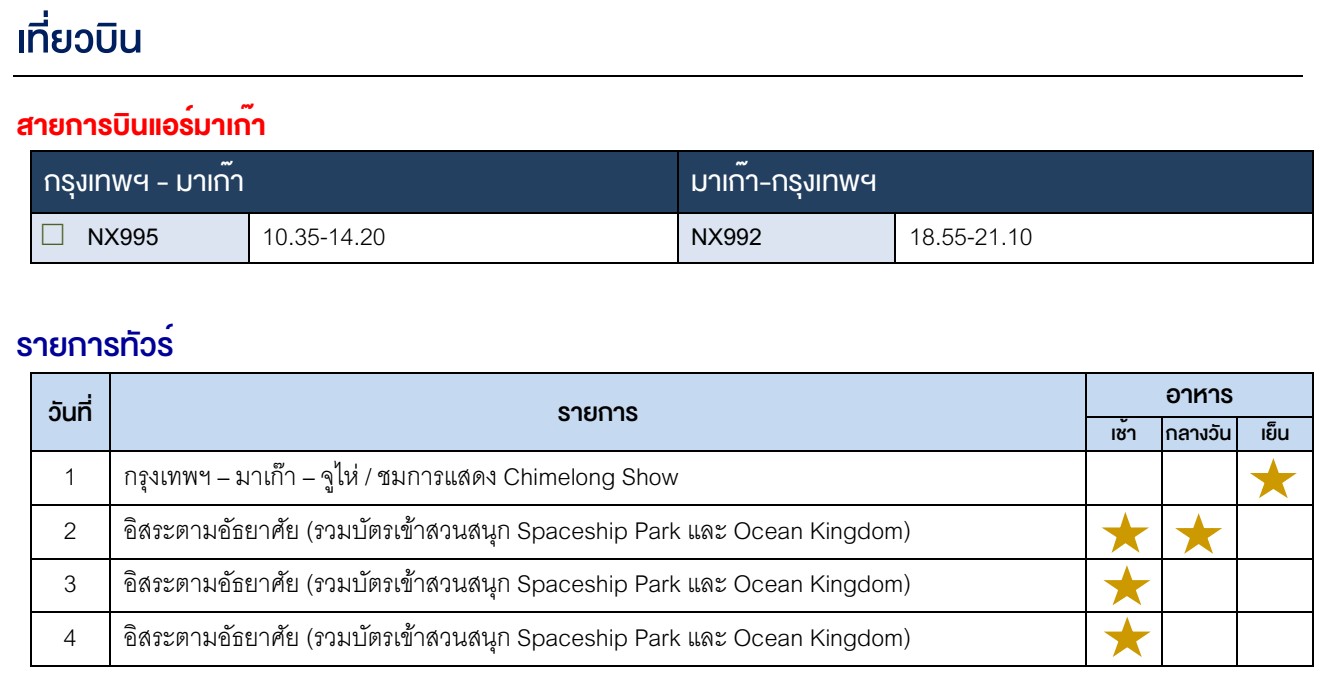Image resolution: width=1327 pixels, height=681 pixels.
Task: Tick the checkbox beside flight NX995
Action: (x=53, y=236)
